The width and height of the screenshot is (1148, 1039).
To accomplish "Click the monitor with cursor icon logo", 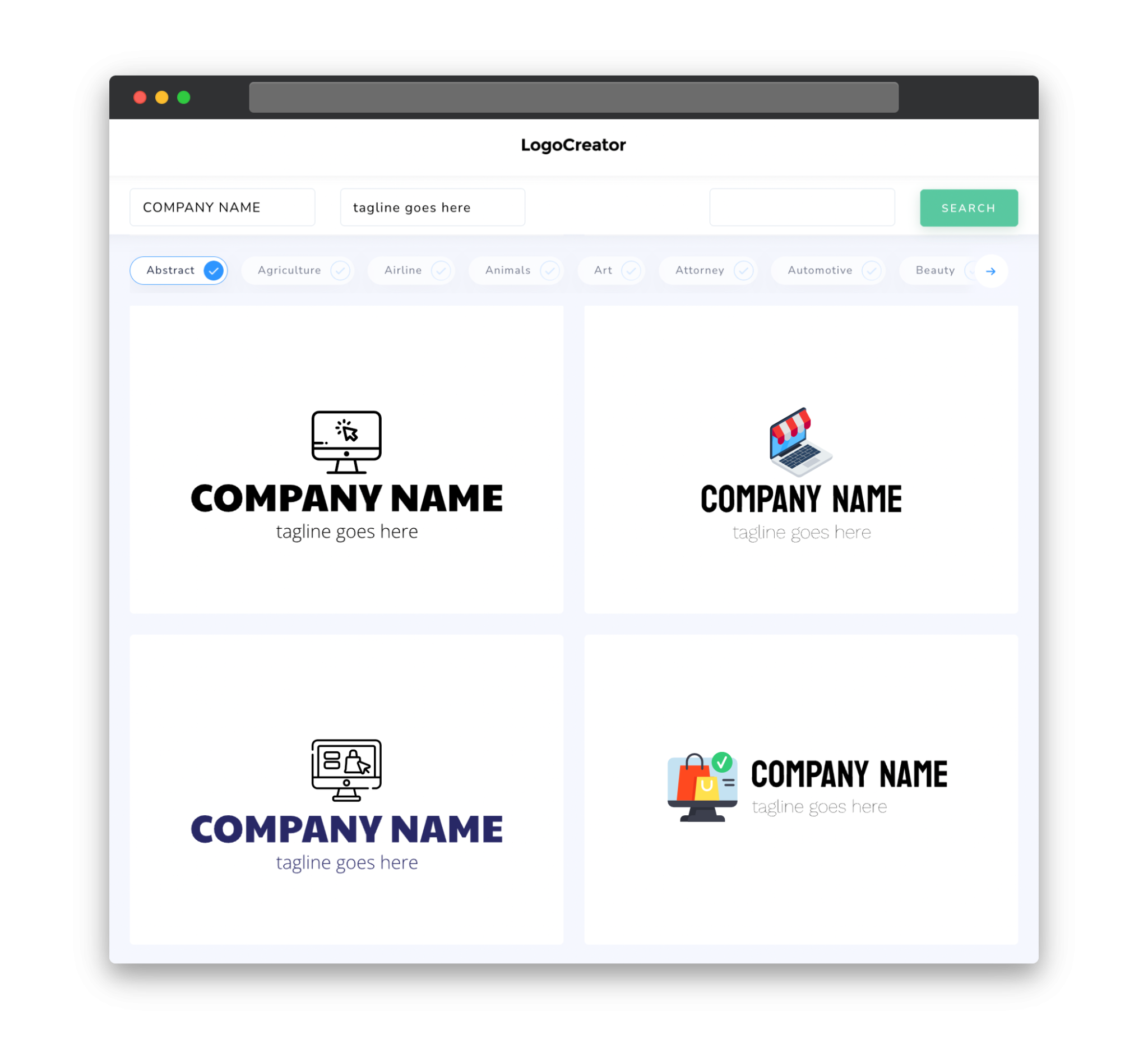I will point(347,440).
